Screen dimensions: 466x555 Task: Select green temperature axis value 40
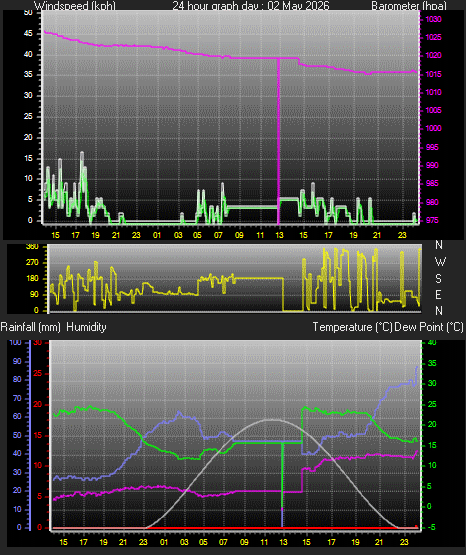tap(432, 343)
